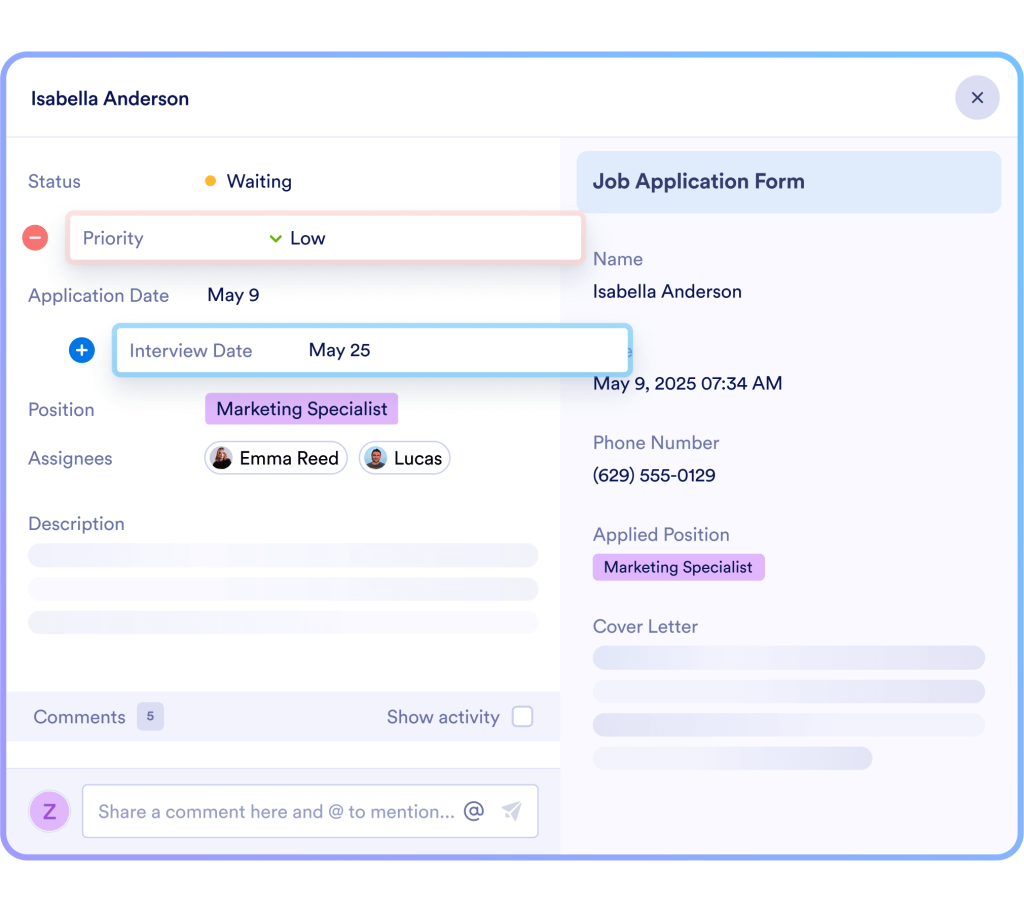
Task: Open the Interview Date picker showing May 25
Action: click(x=339, y=350)
